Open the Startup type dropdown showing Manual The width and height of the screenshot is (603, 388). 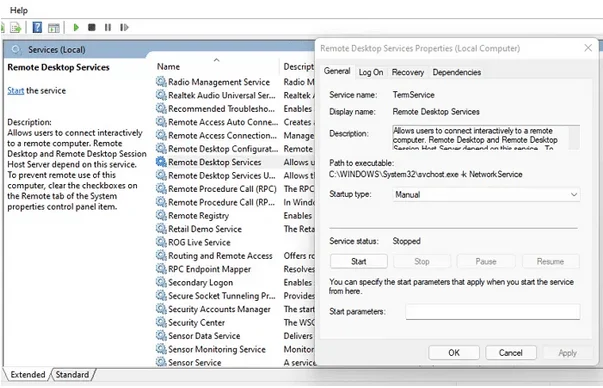coord(486,195)
